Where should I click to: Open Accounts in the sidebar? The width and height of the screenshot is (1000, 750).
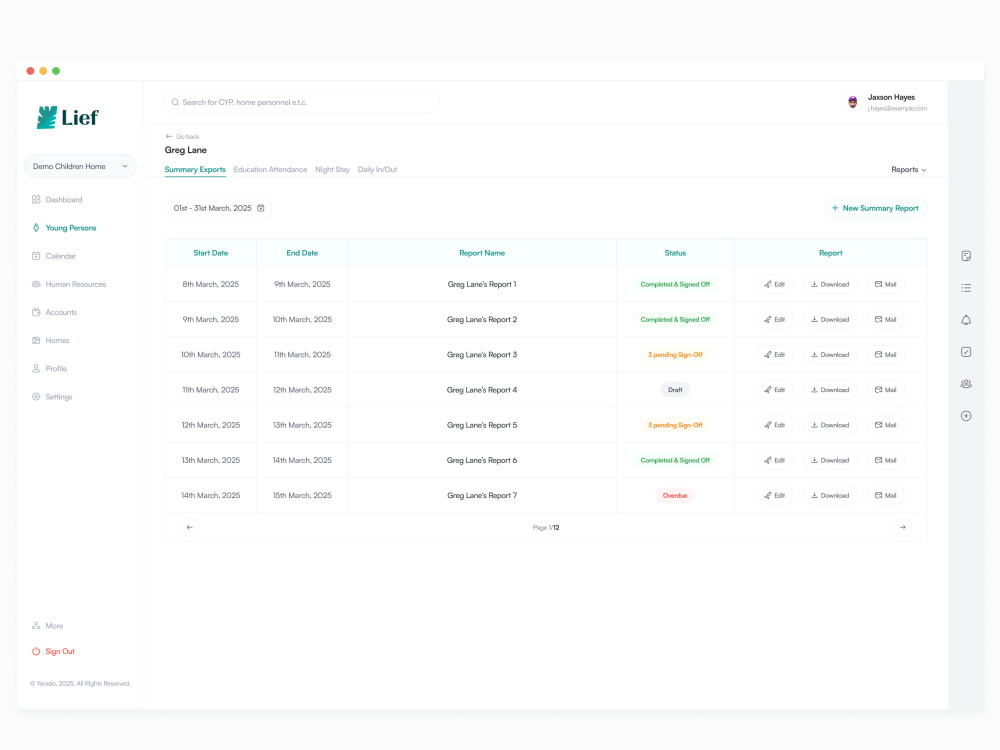(x=54, y=312)
